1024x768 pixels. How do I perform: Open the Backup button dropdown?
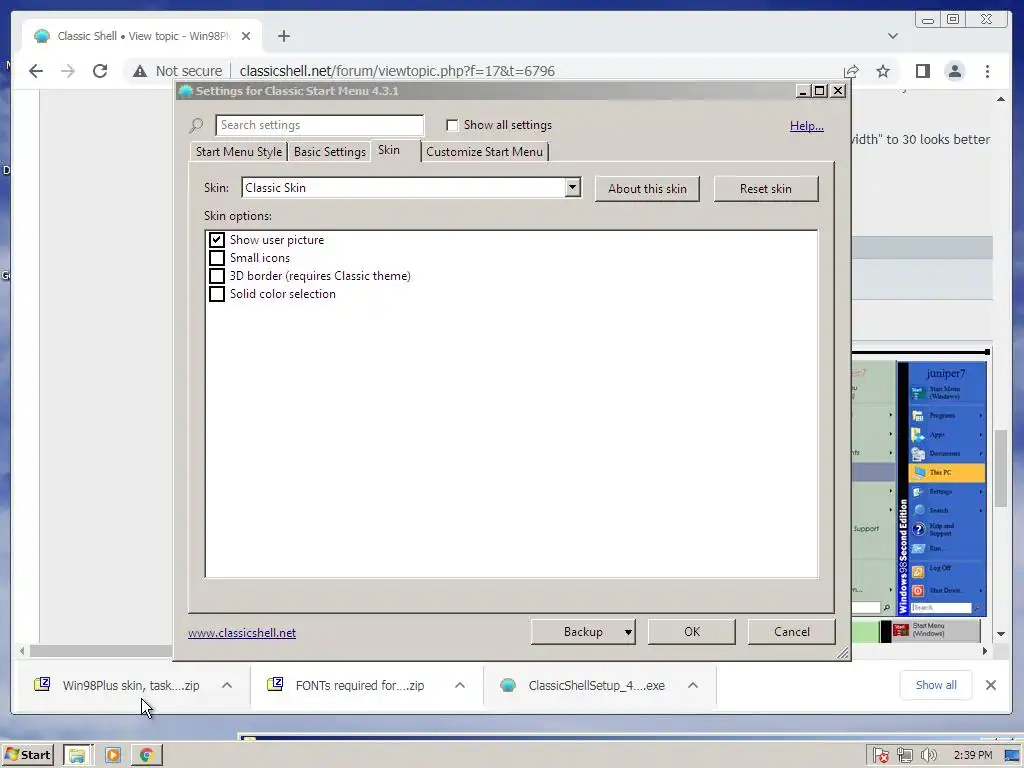[628, 632]
